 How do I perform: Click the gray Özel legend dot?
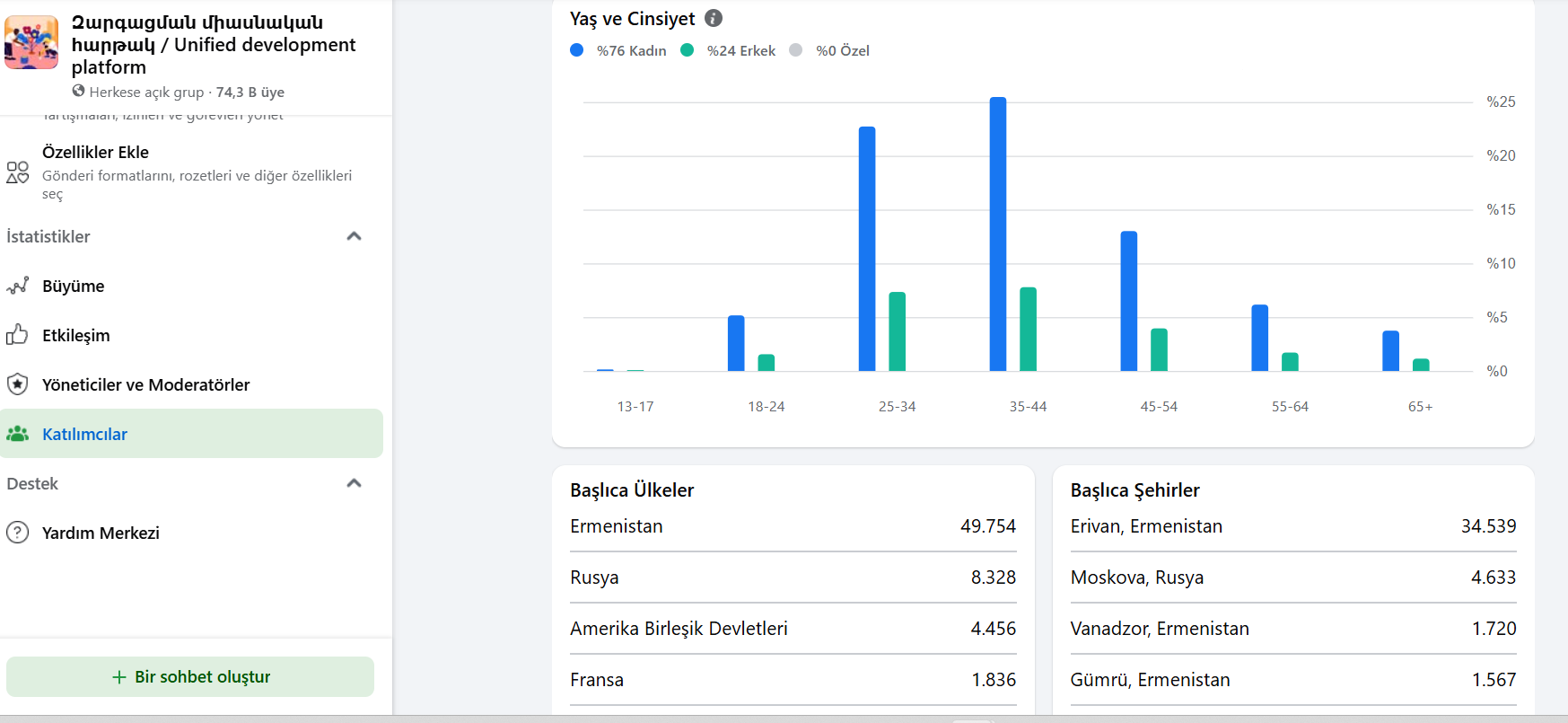tap(796, 50)
